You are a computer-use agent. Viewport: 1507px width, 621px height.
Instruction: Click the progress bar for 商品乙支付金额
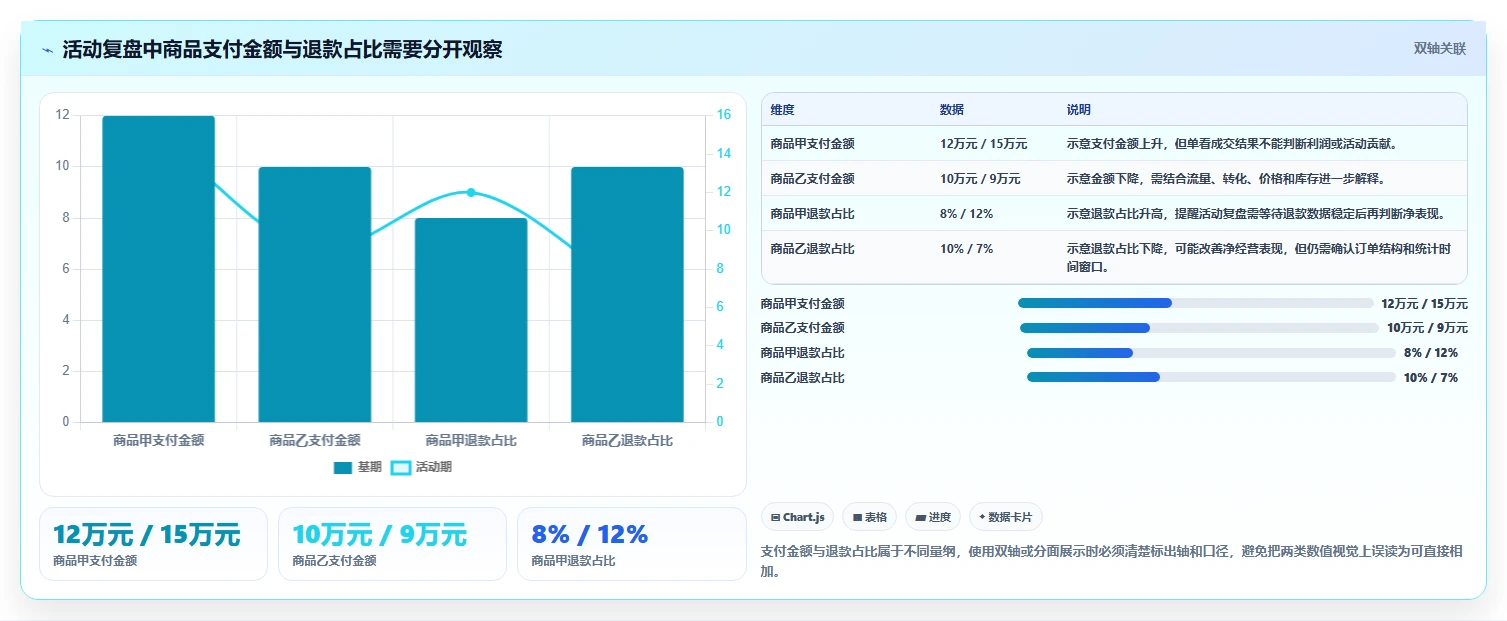[x=1200, y=328]
